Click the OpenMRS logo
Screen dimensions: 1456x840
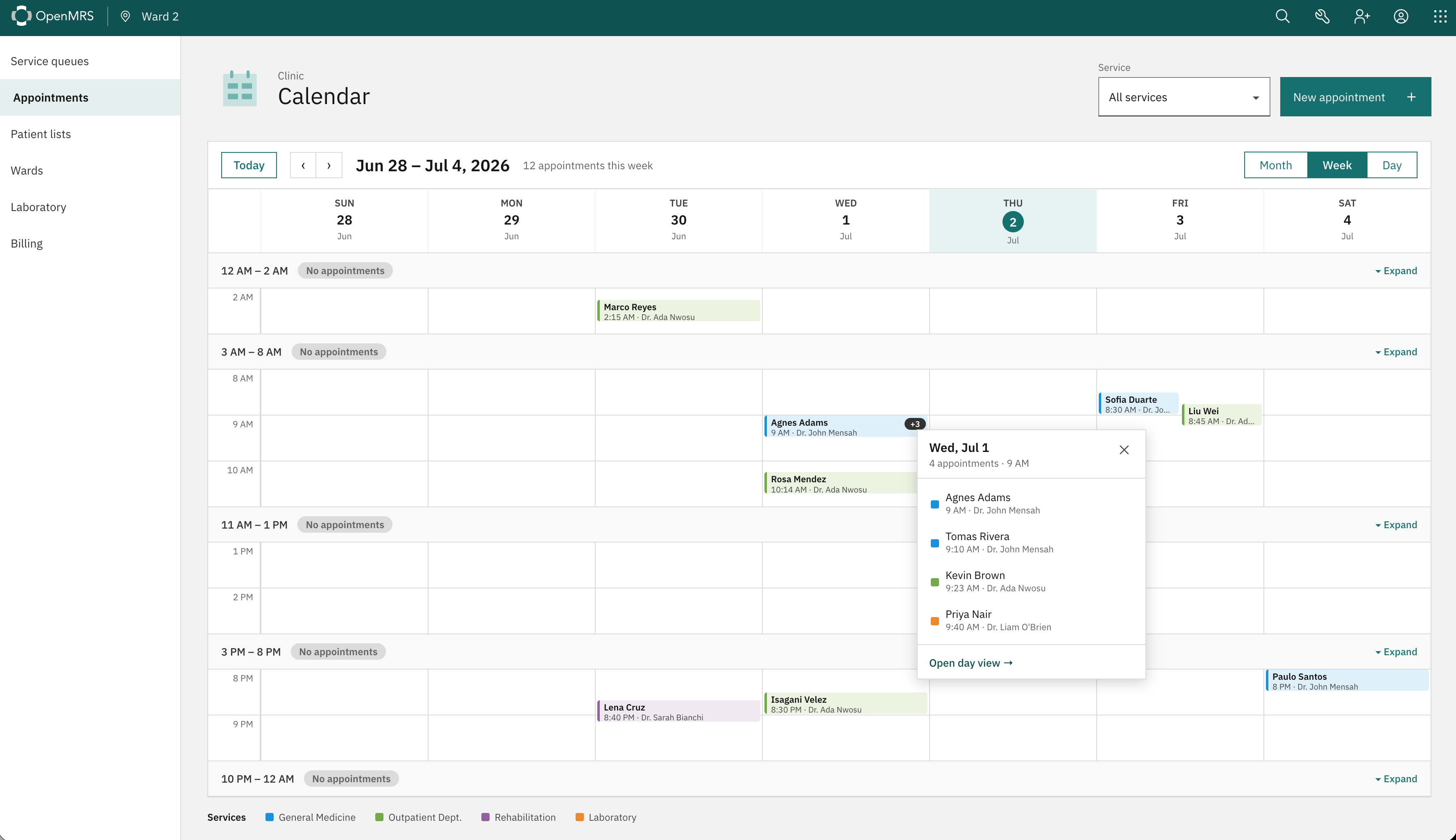pos(52,16)
